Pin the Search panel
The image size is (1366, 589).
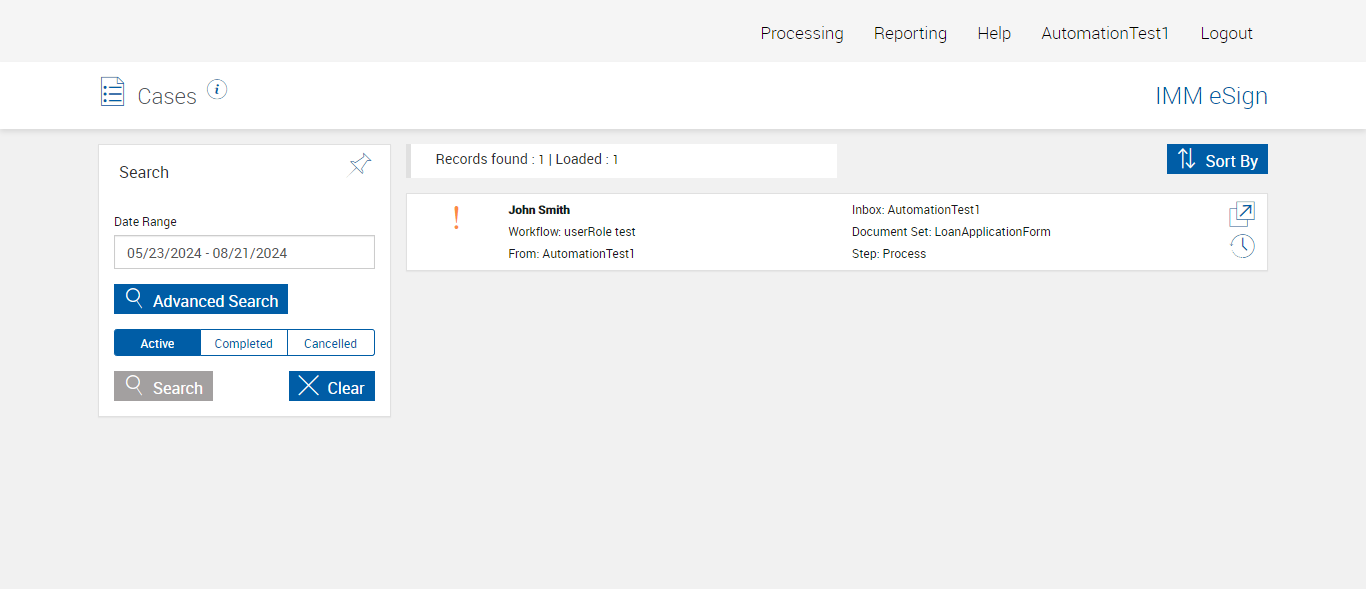click(360, 165)
